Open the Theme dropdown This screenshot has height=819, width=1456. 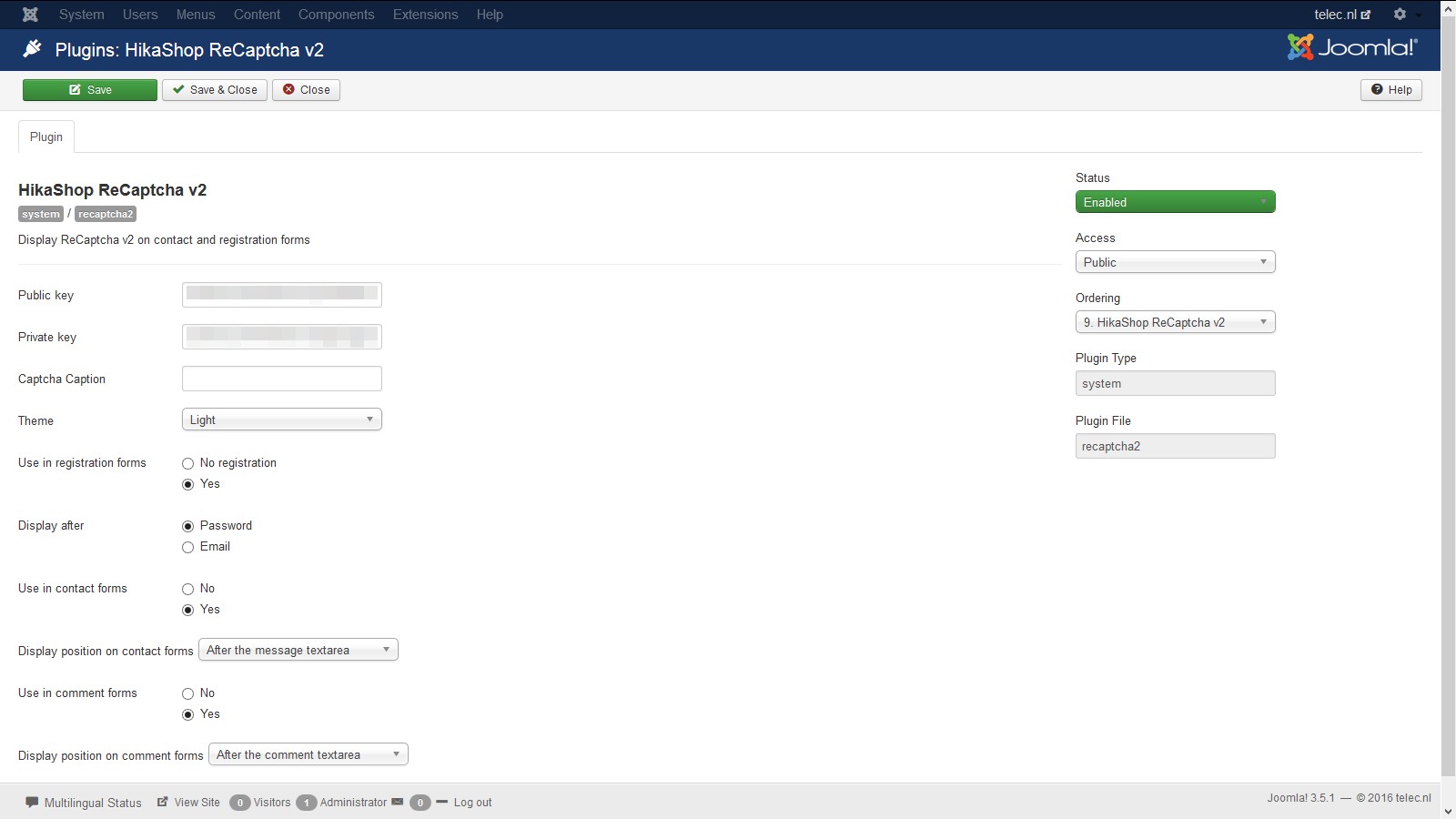(282, 420)
